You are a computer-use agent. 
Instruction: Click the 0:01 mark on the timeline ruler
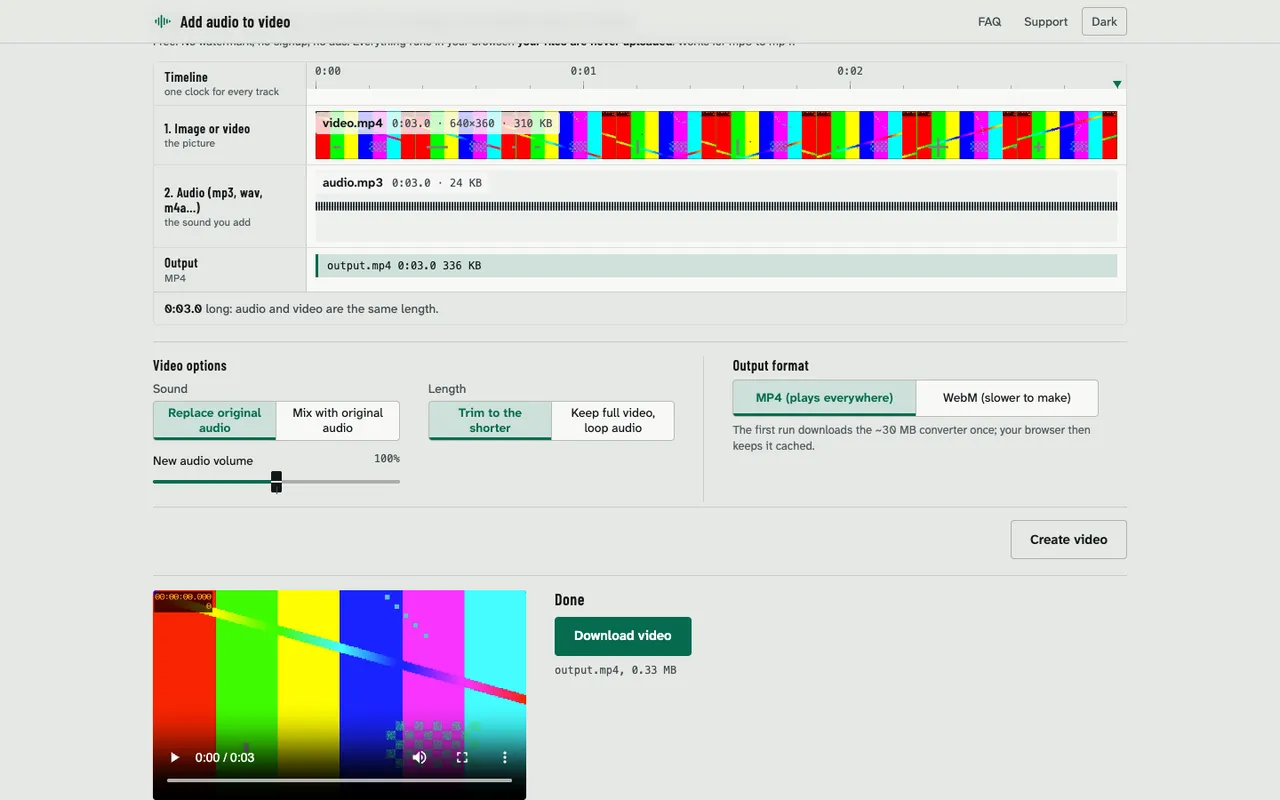[x=583, y=71]
